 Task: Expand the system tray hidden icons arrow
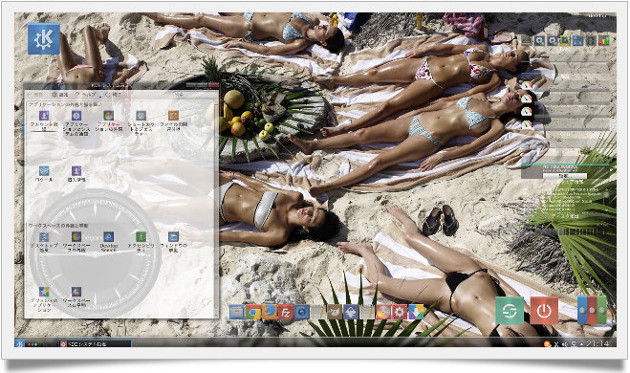[x=581, y=344]
